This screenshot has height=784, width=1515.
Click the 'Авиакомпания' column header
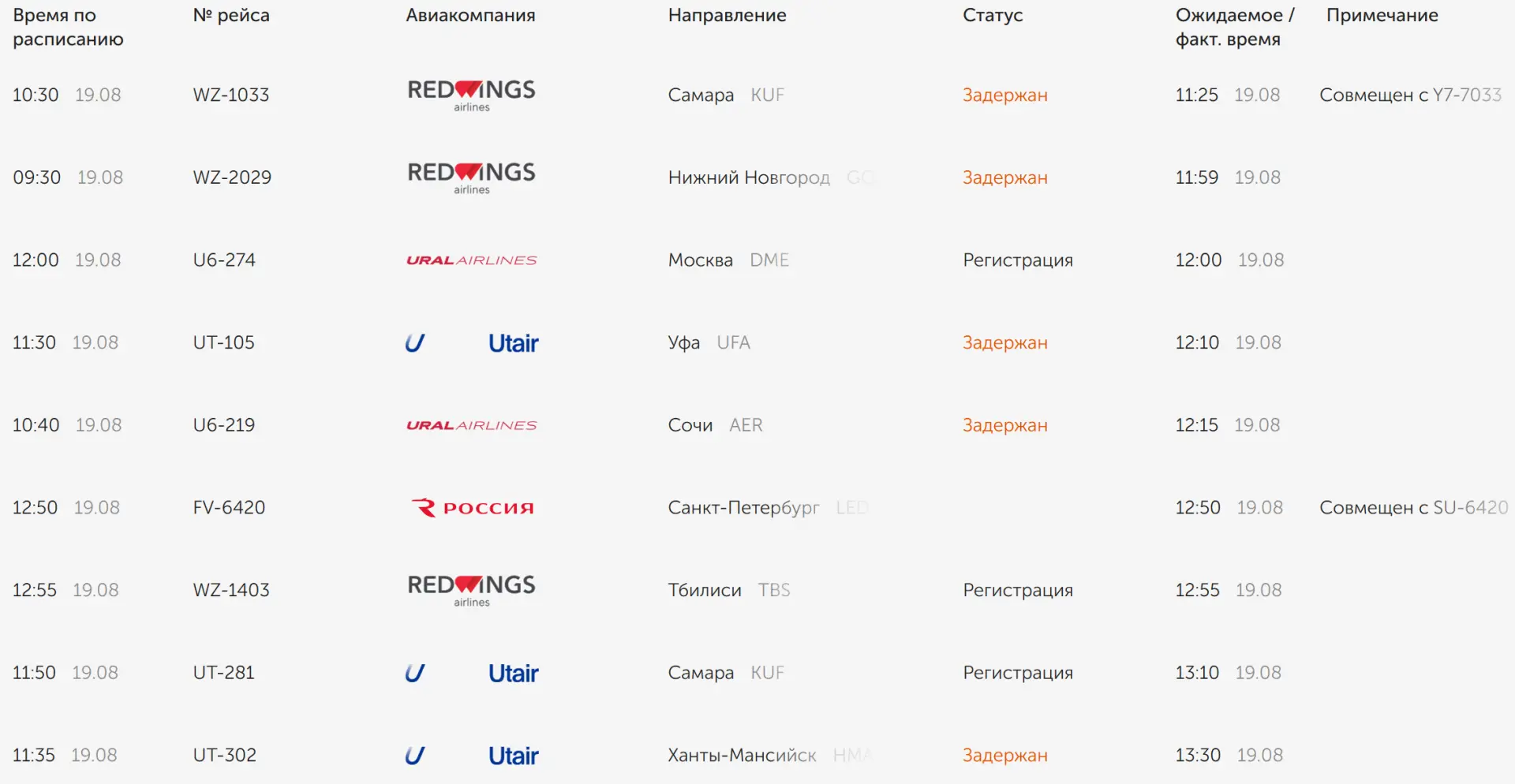tap(470, 15)
